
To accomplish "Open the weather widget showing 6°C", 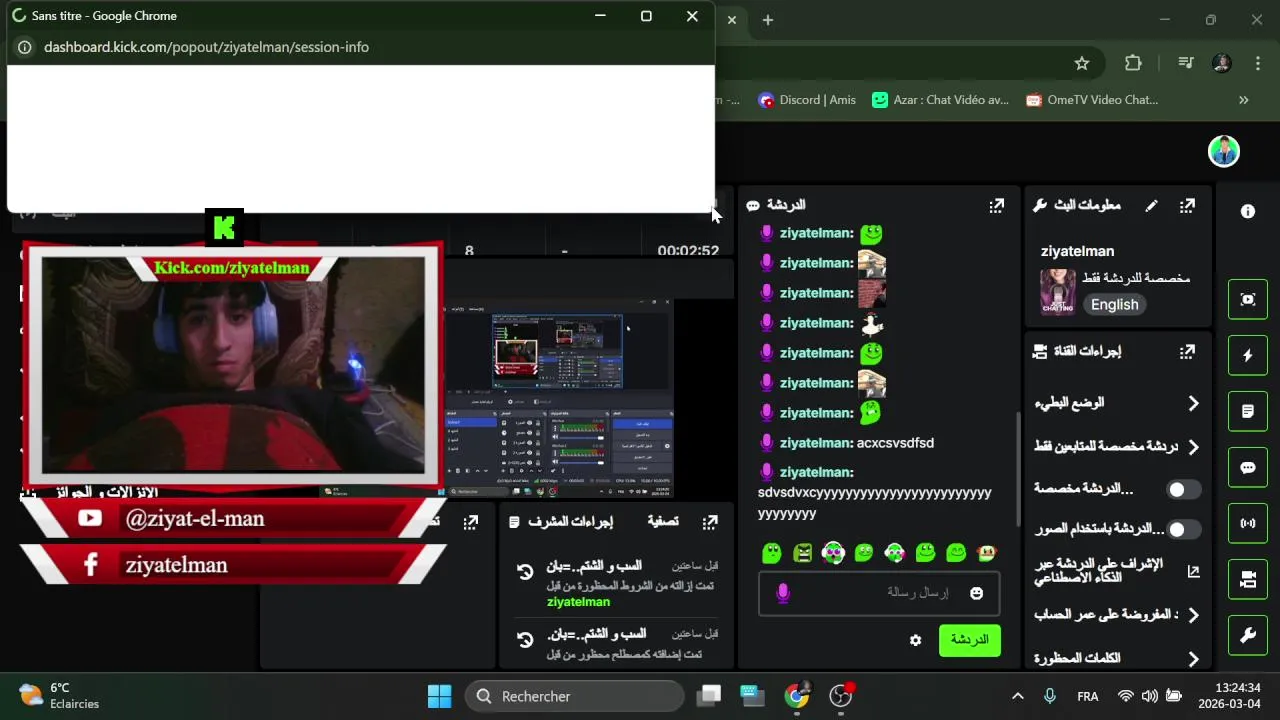I will (x=60, y=696).
